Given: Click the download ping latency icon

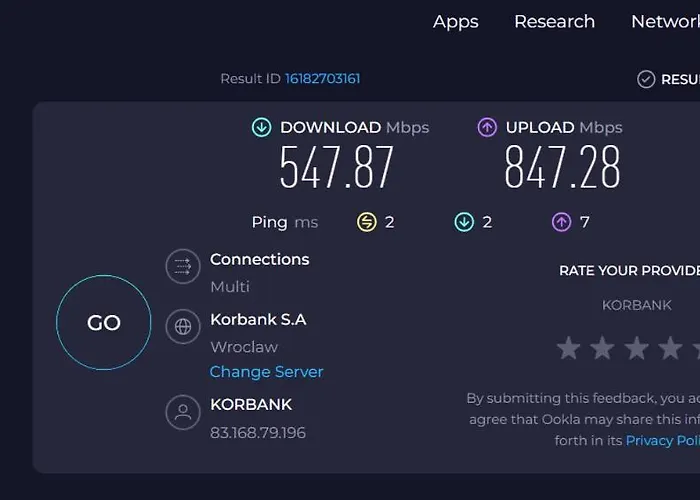Looking at the screenshot, I should 464,222.
